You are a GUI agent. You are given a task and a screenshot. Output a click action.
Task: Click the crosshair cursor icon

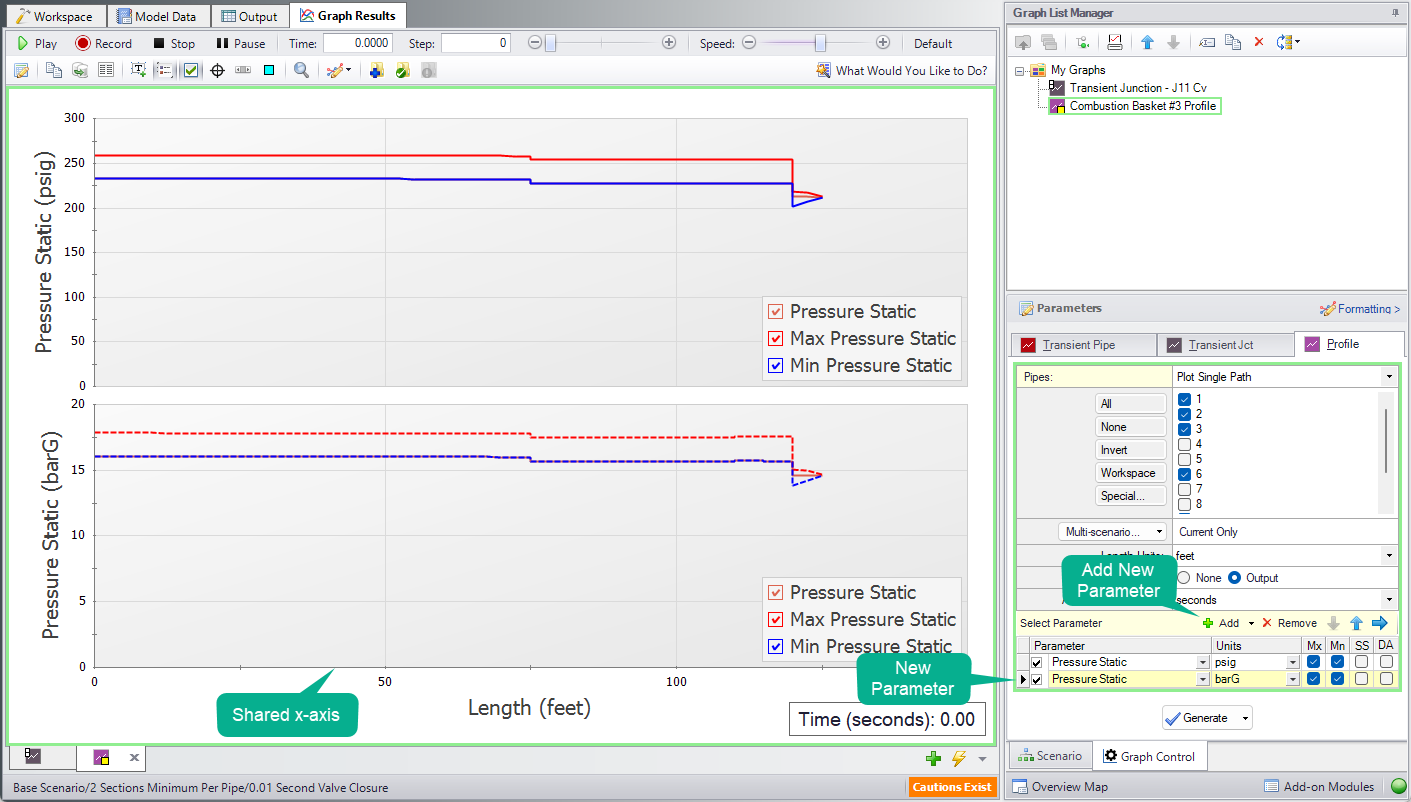(x=217, y=70)
